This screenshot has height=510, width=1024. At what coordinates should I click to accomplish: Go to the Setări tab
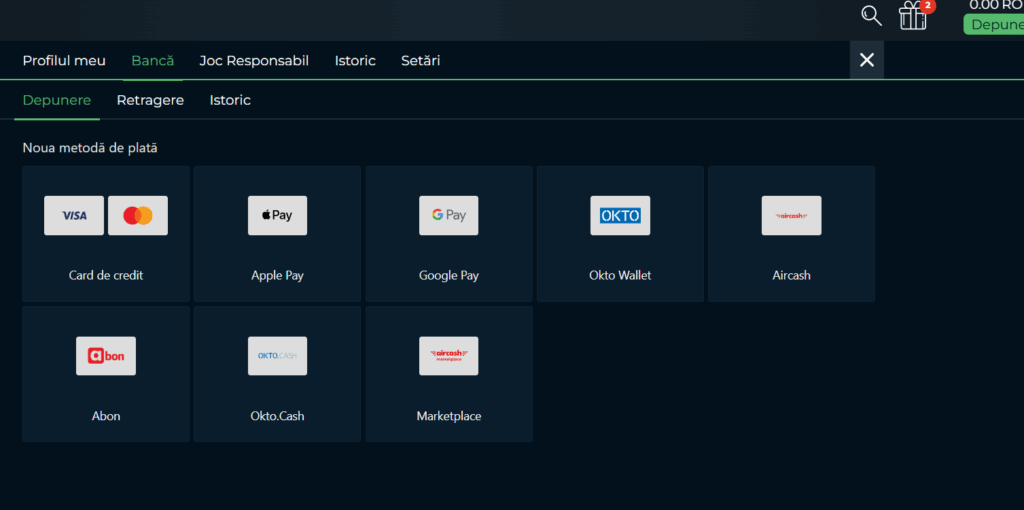point(420,61)
